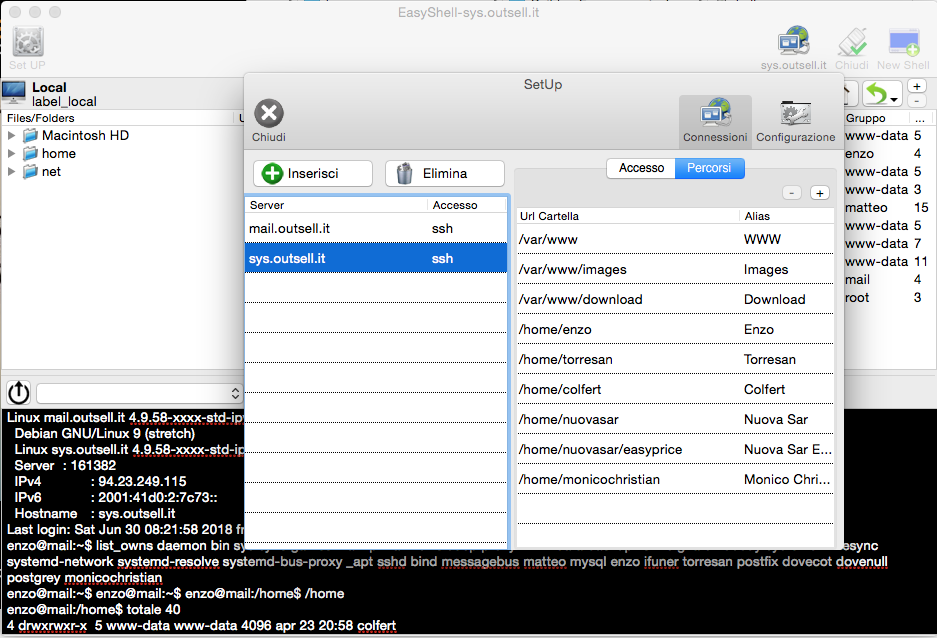Select the /home/monicochristian path row
The height and width of the screenshot is (638, 937).
point(675,479)
